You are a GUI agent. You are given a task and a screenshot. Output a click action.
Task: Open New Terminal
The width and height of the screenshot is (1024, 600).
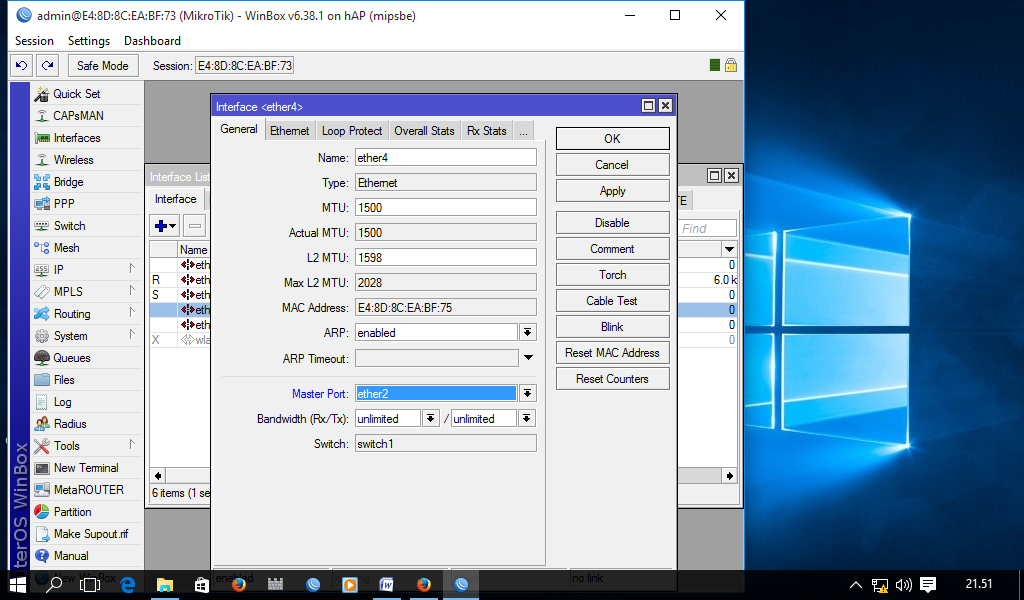click(x=86, y=468)
